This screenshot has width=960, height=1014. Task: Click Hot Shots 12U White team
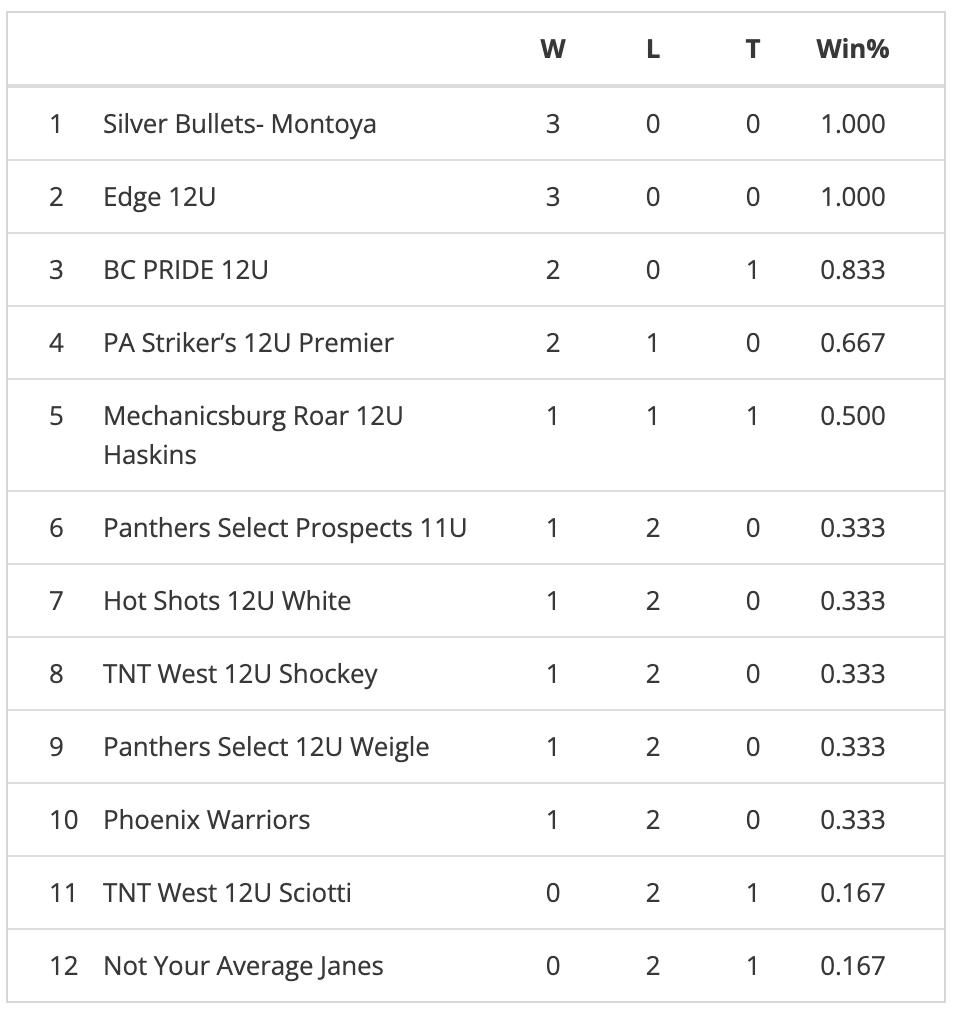click(x=227, y=601)
